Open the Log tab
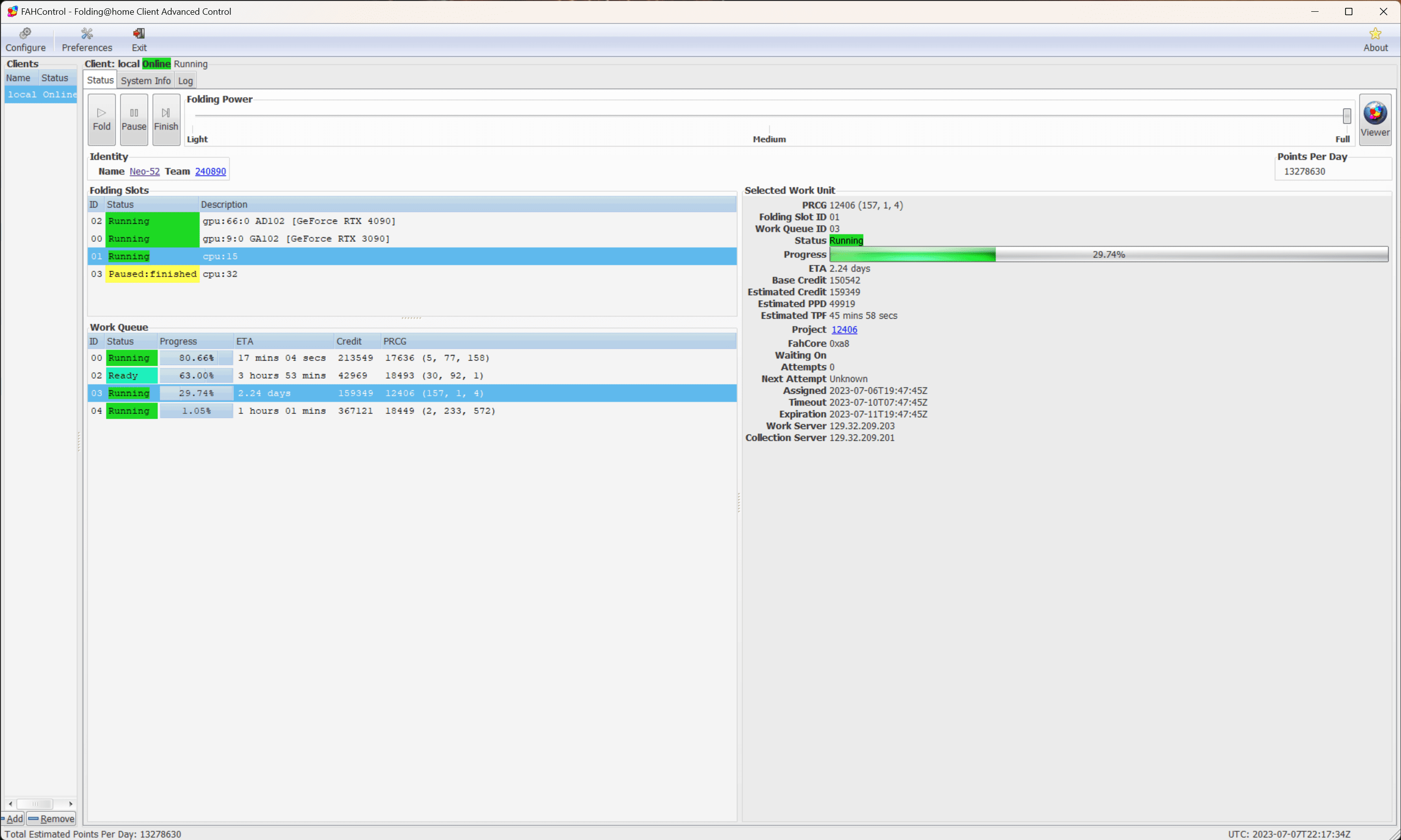The width and height of the screenshot is (1401, 840). coord(185,81)
